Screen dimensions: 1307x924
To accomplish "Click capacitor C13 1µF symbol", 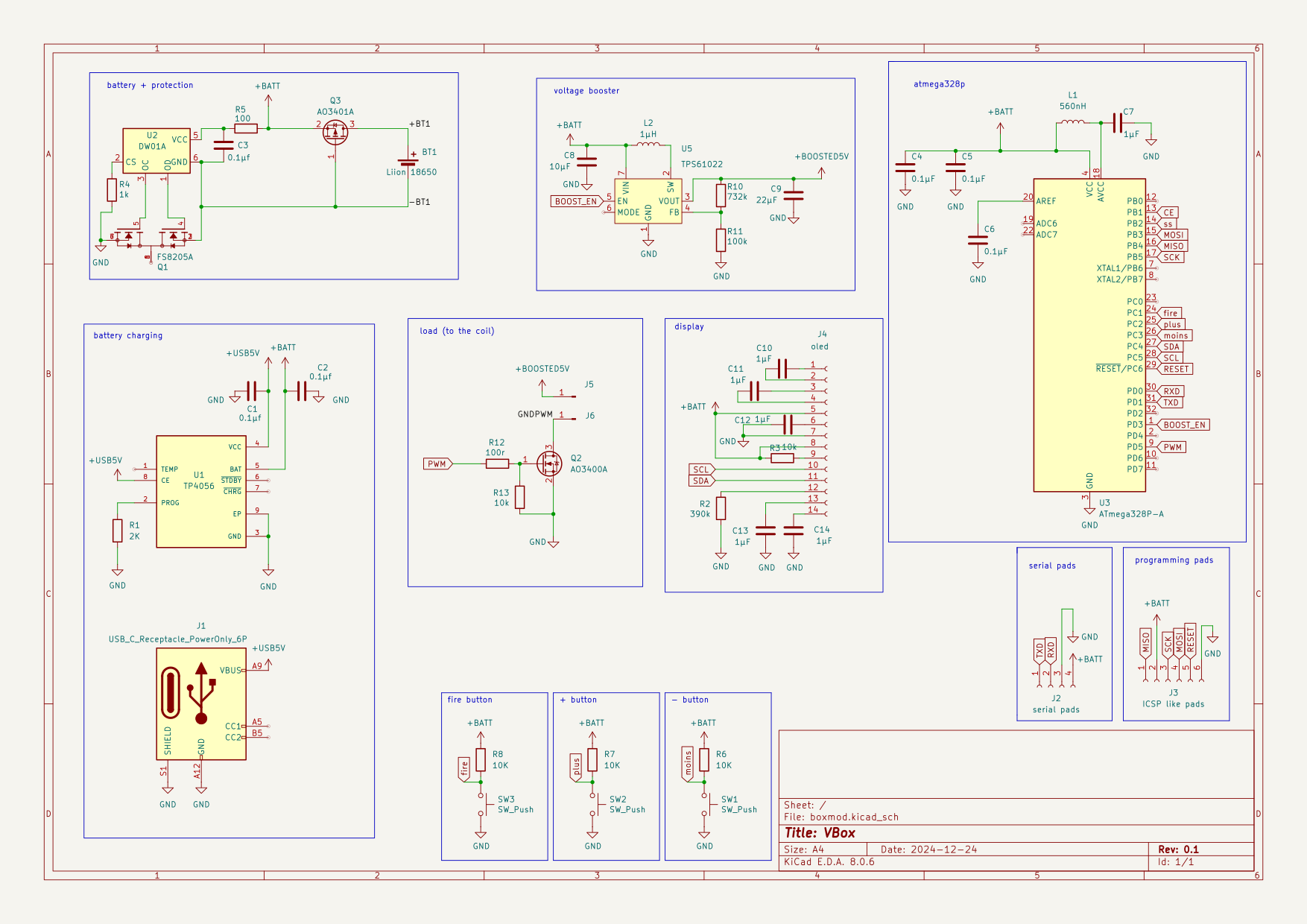I will [766, 531].
